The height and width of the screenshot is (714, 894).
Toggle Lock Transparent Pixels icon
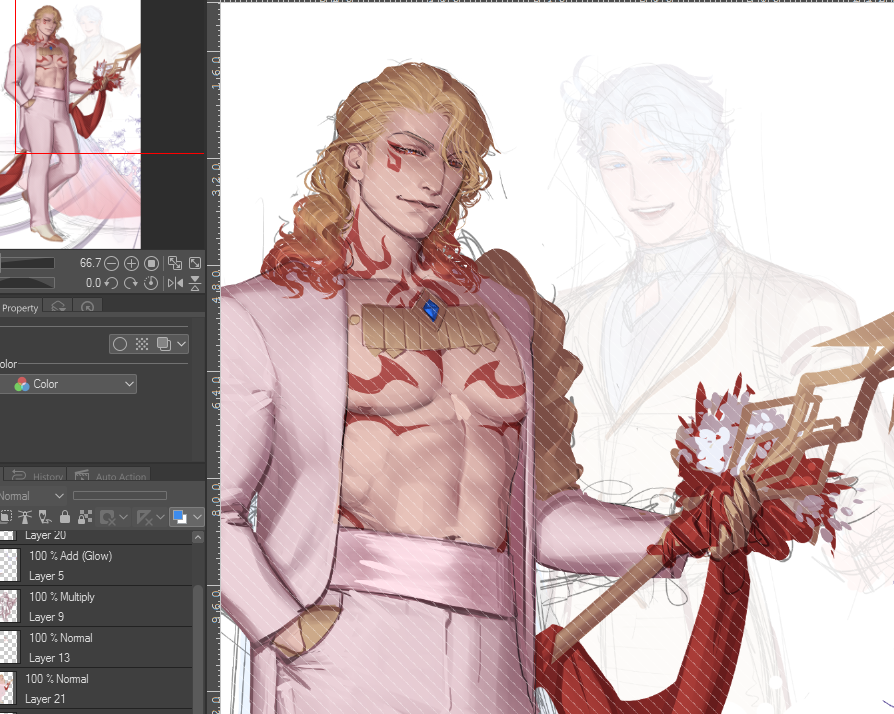pos(85,517)
